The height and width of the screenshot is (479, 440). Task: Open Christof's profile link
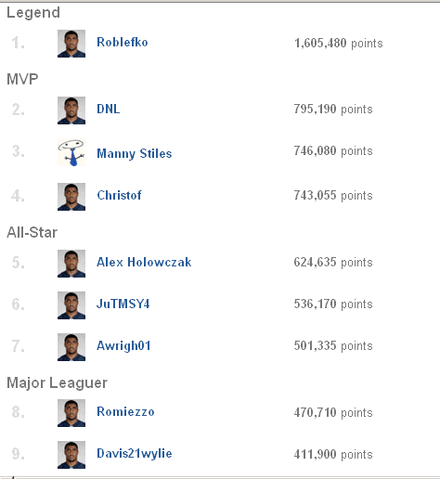(x=119, y=195)
